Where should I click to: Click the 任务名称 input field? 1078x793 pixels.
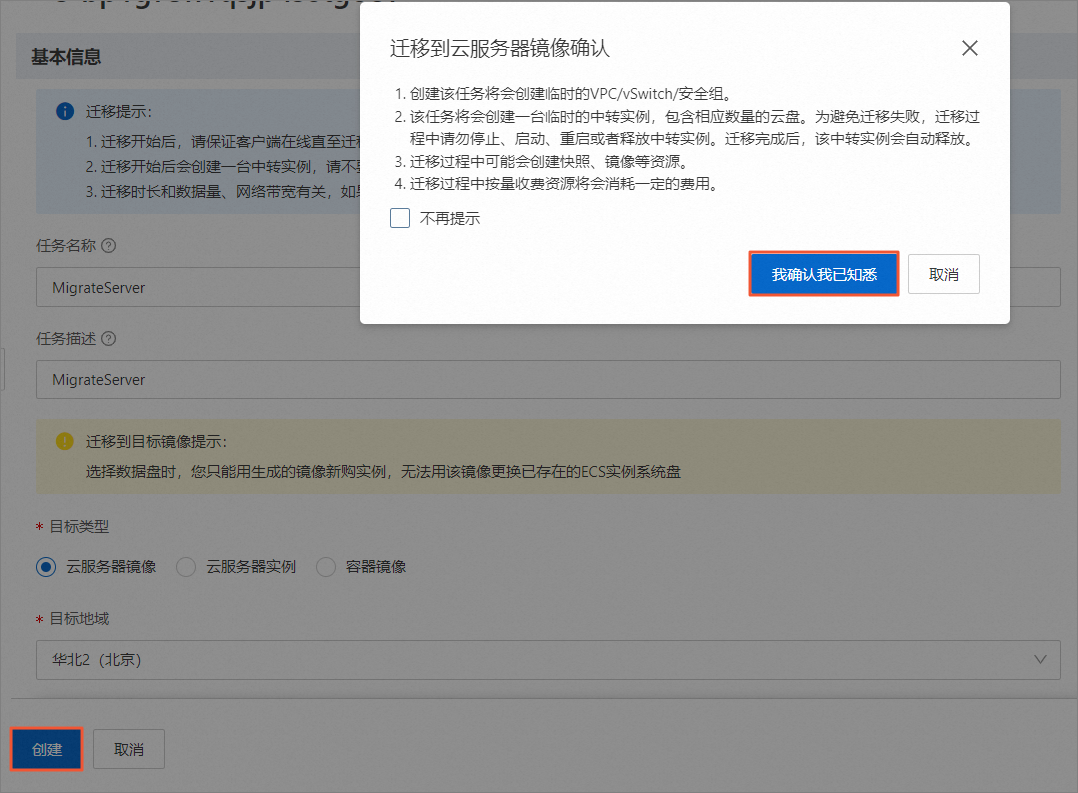click(198, 287)
